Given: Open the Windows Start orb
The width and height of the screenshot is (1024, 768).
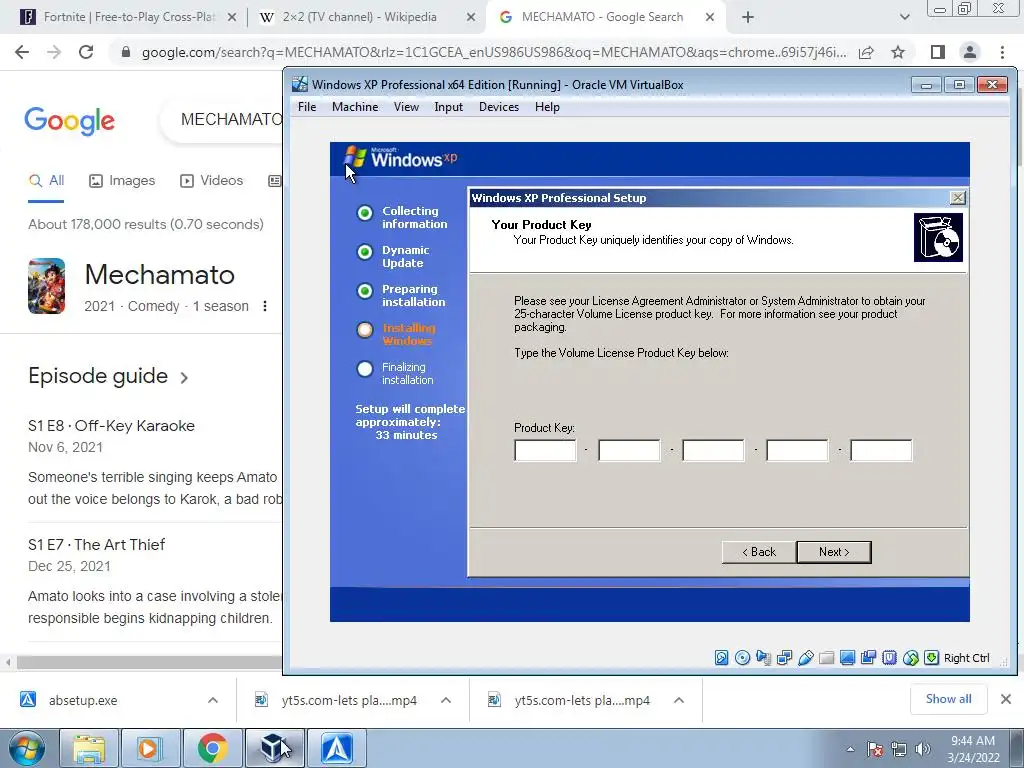Looking at the screenshot, I should point(27,748).
